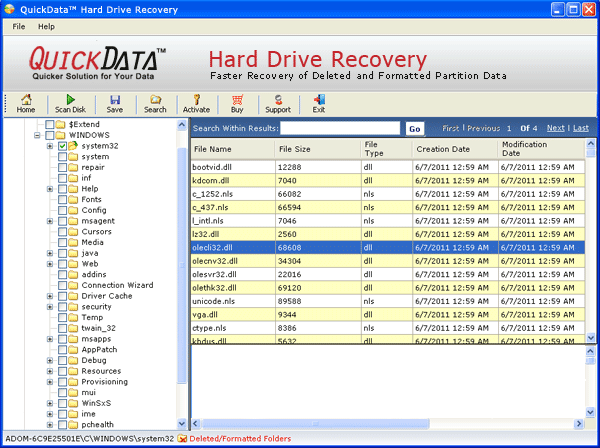
Task: Click the Activate key icon
Action: (196, 100)
